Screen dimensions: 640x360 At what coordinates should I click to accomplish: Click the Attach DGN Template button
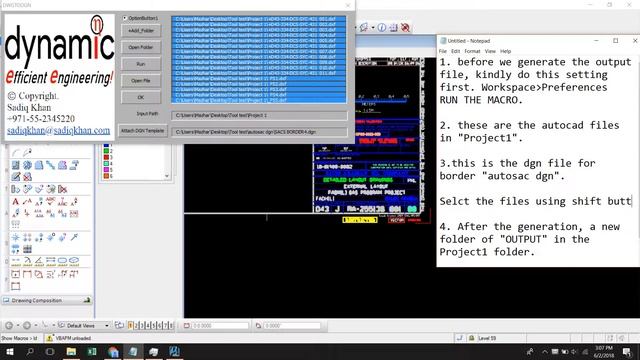(142, 131)
